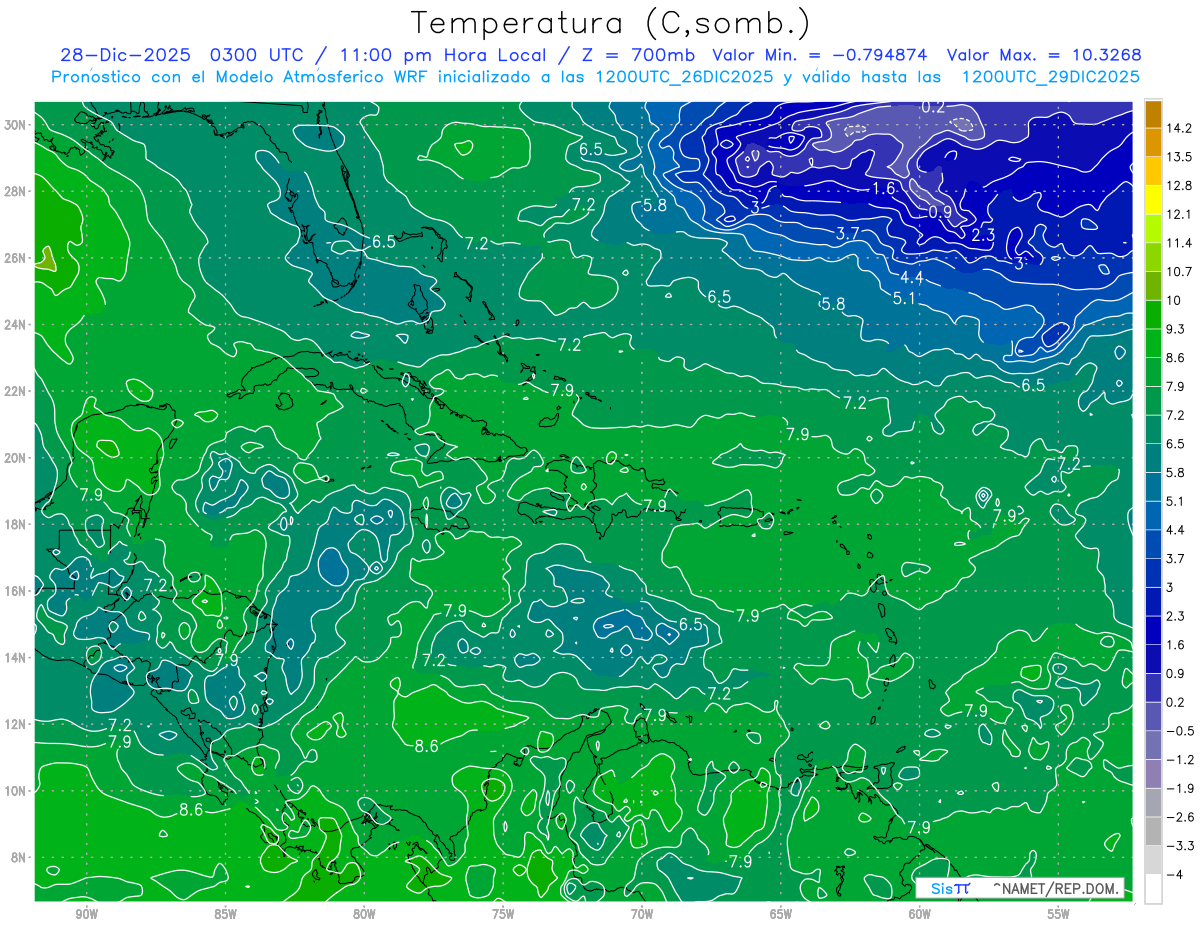The height and width of the screenshot is (927, 1200).
Task: Click the -0.5 value on the color scale
Action: pos(1179,731)
